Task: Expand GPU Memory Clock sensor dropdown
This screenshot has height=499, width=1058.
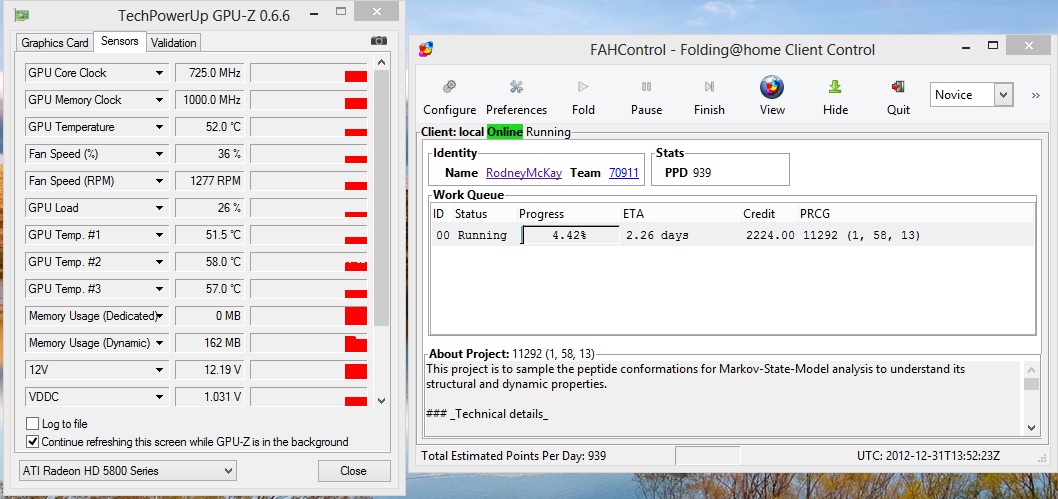Action: tap(159, 100)
